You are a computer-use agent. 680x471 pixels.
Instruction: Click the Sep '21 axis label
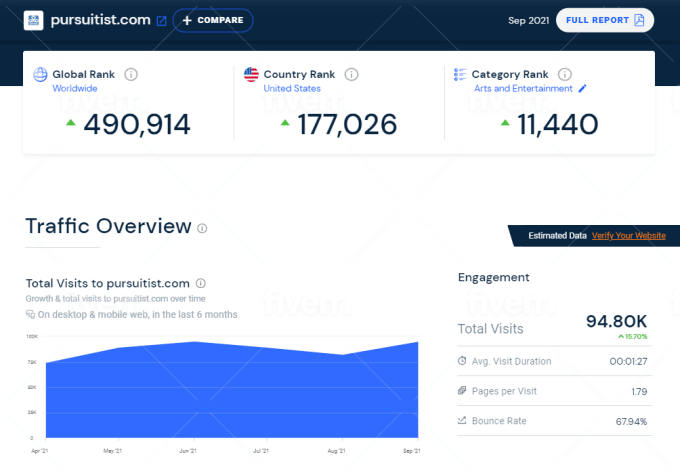[412, 451]
